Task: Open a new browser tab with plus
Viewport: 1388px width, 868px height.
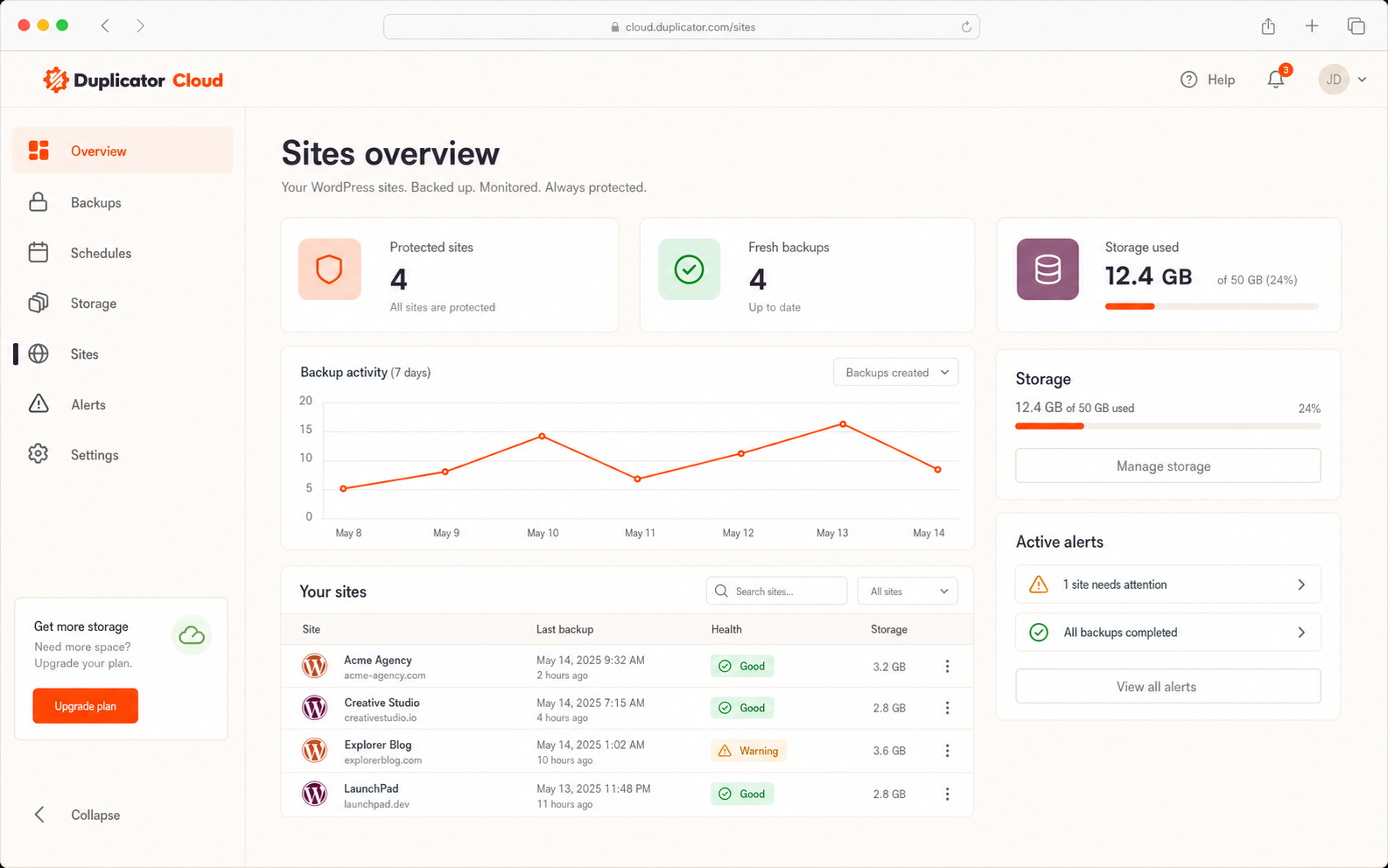Action: pos(1312,26)
